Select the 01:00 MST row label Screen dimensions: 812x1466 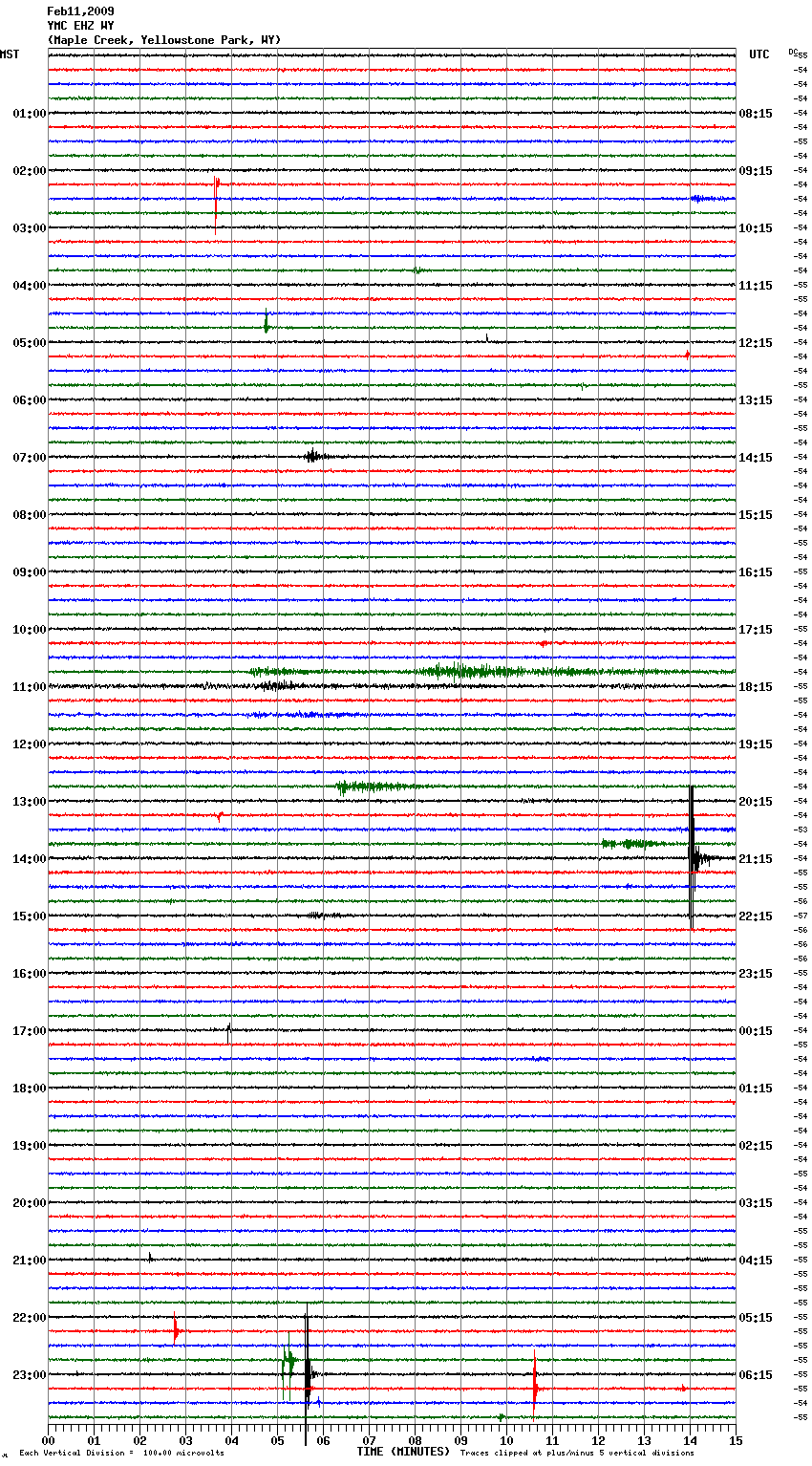pos(29,114)
